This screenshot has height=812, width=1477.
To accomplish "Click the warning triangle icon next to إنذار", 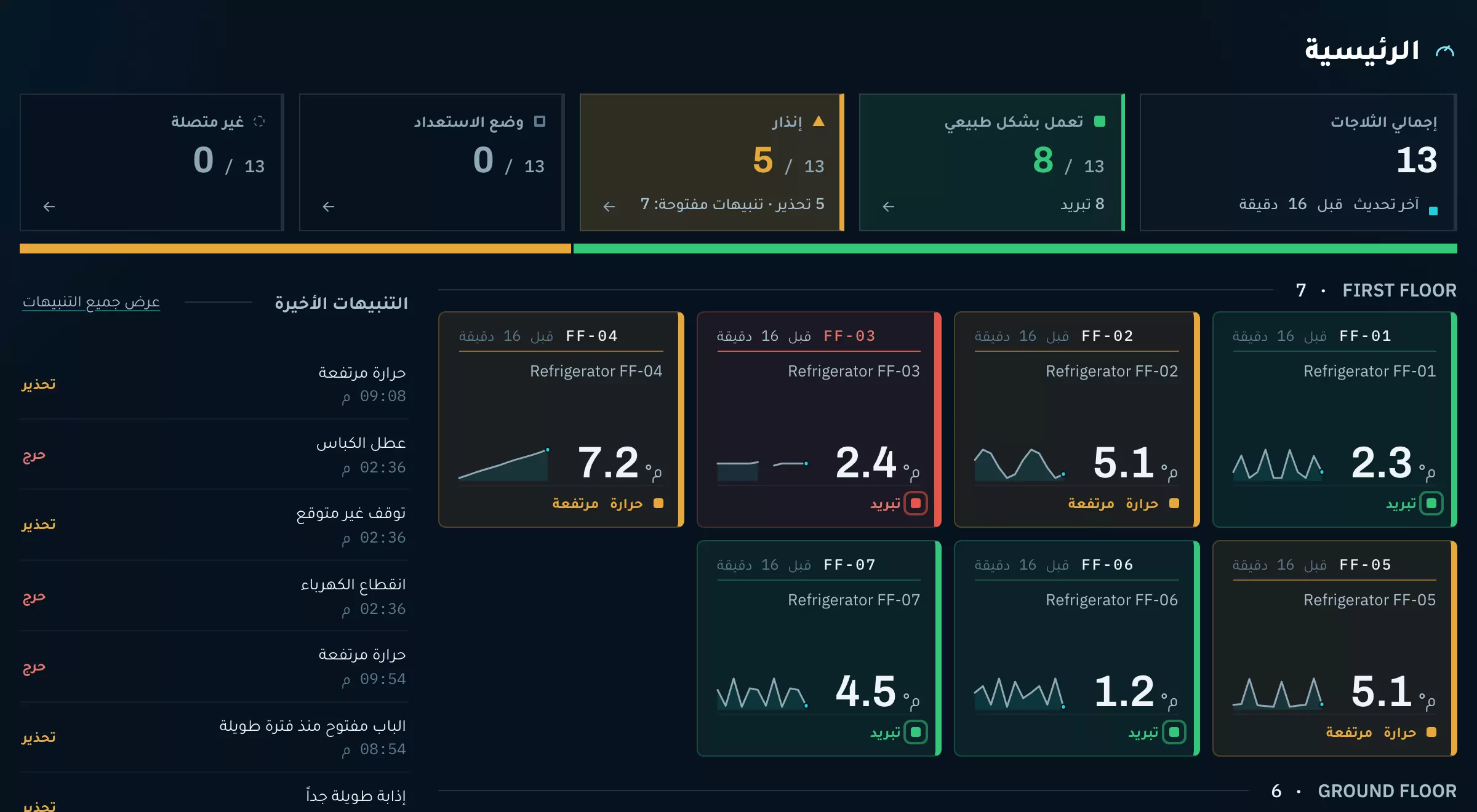I will 819,121.
